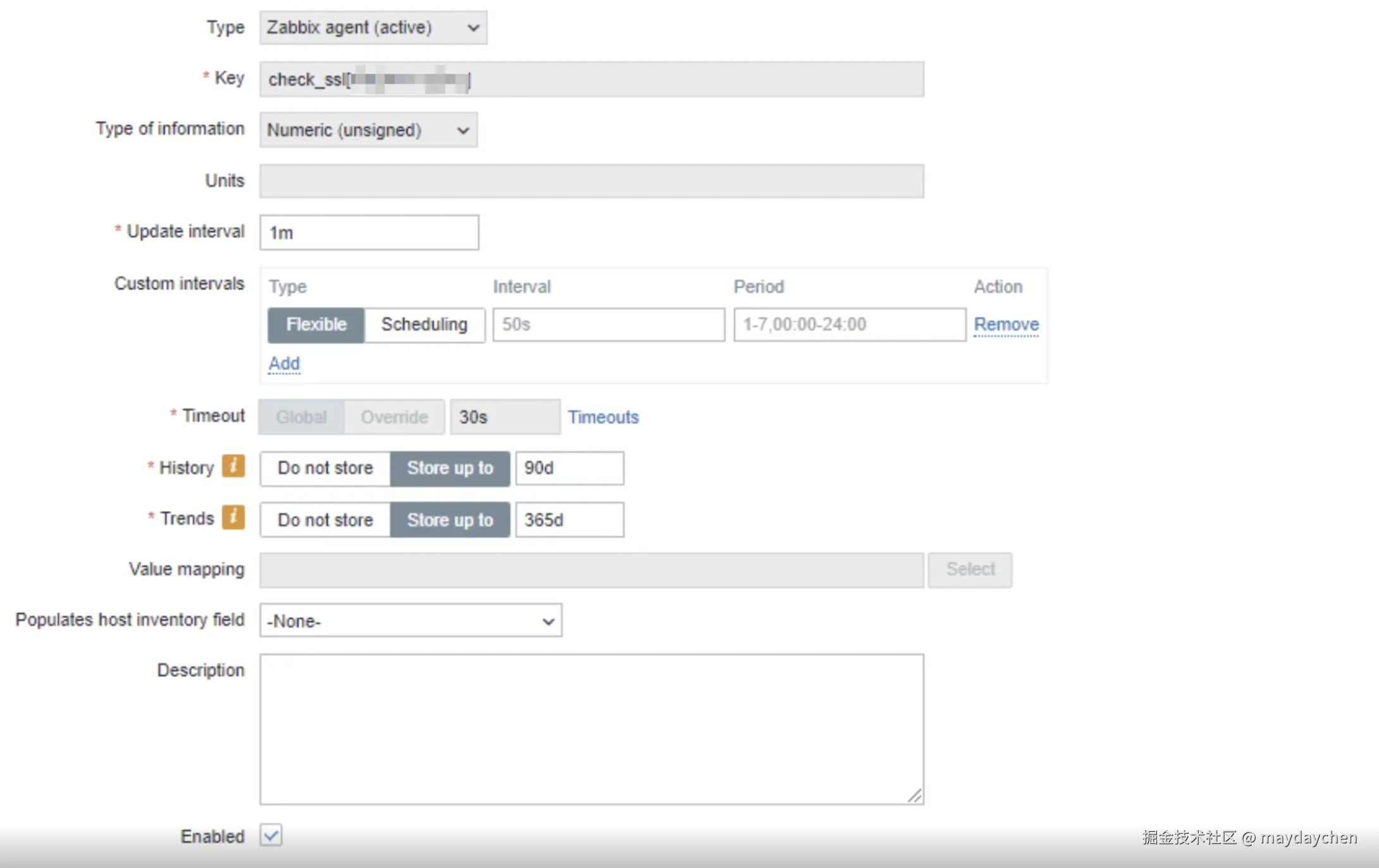1379x868 pixels.
Task: Choose Store up to for Trends
Action: coord(450,520)
